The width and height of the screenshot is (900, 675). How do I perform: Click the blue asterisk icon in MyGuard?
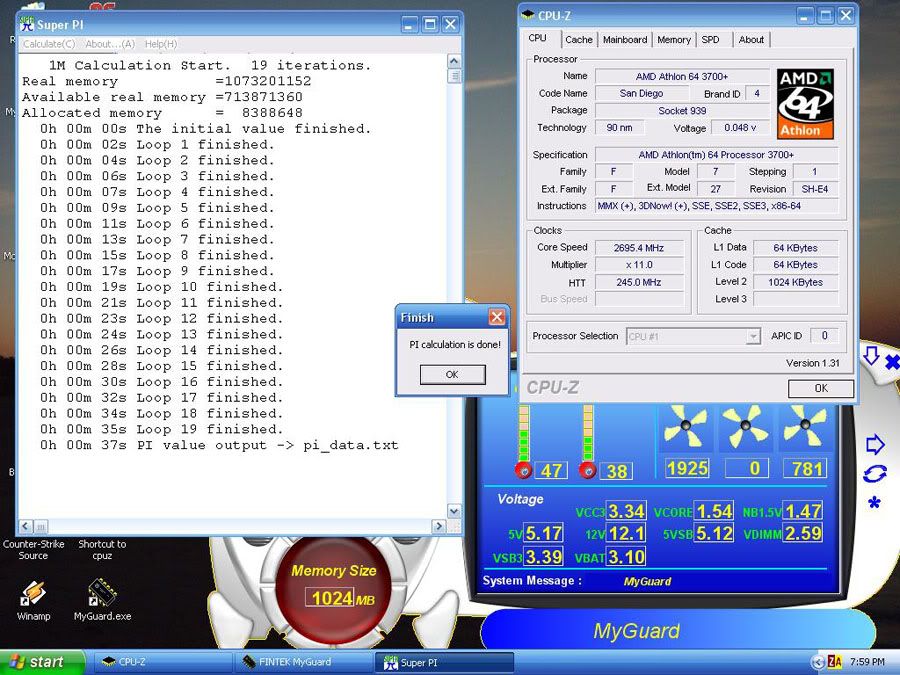point(874,503)
